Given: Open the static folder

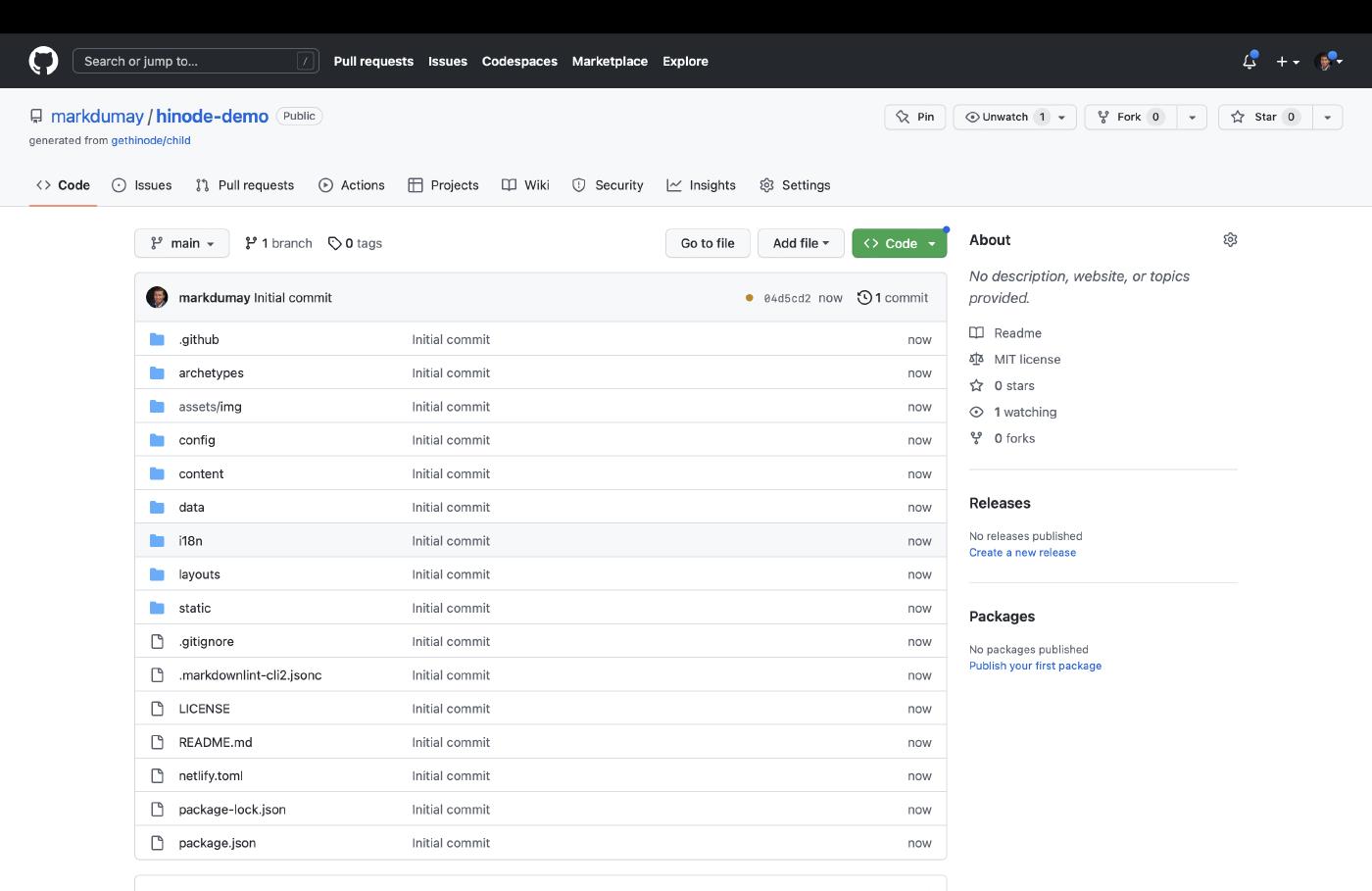Looking at the screenshot, I should 194,608.
